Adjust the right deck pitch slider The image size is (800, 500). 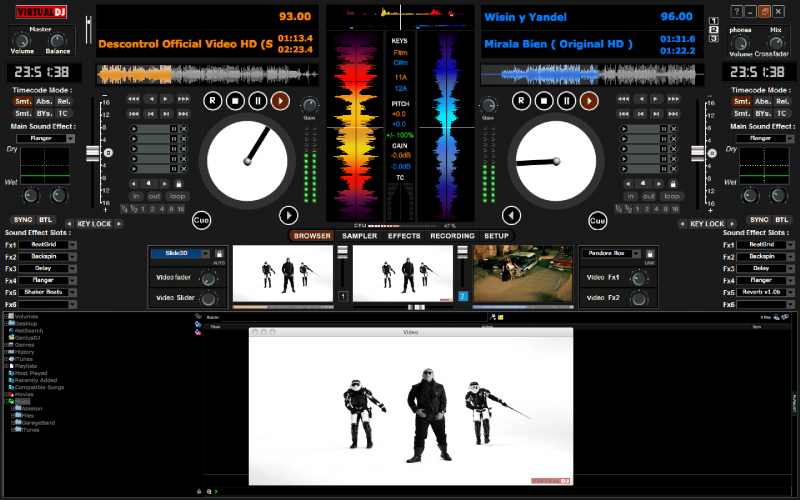pos(697,153)
